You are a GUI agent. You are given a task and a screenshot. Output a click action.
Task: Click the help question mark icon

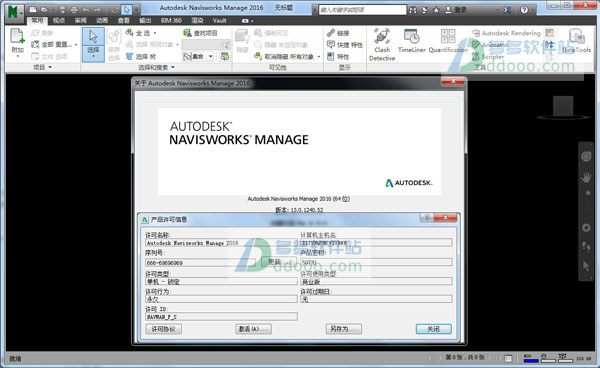click(524, 10)
